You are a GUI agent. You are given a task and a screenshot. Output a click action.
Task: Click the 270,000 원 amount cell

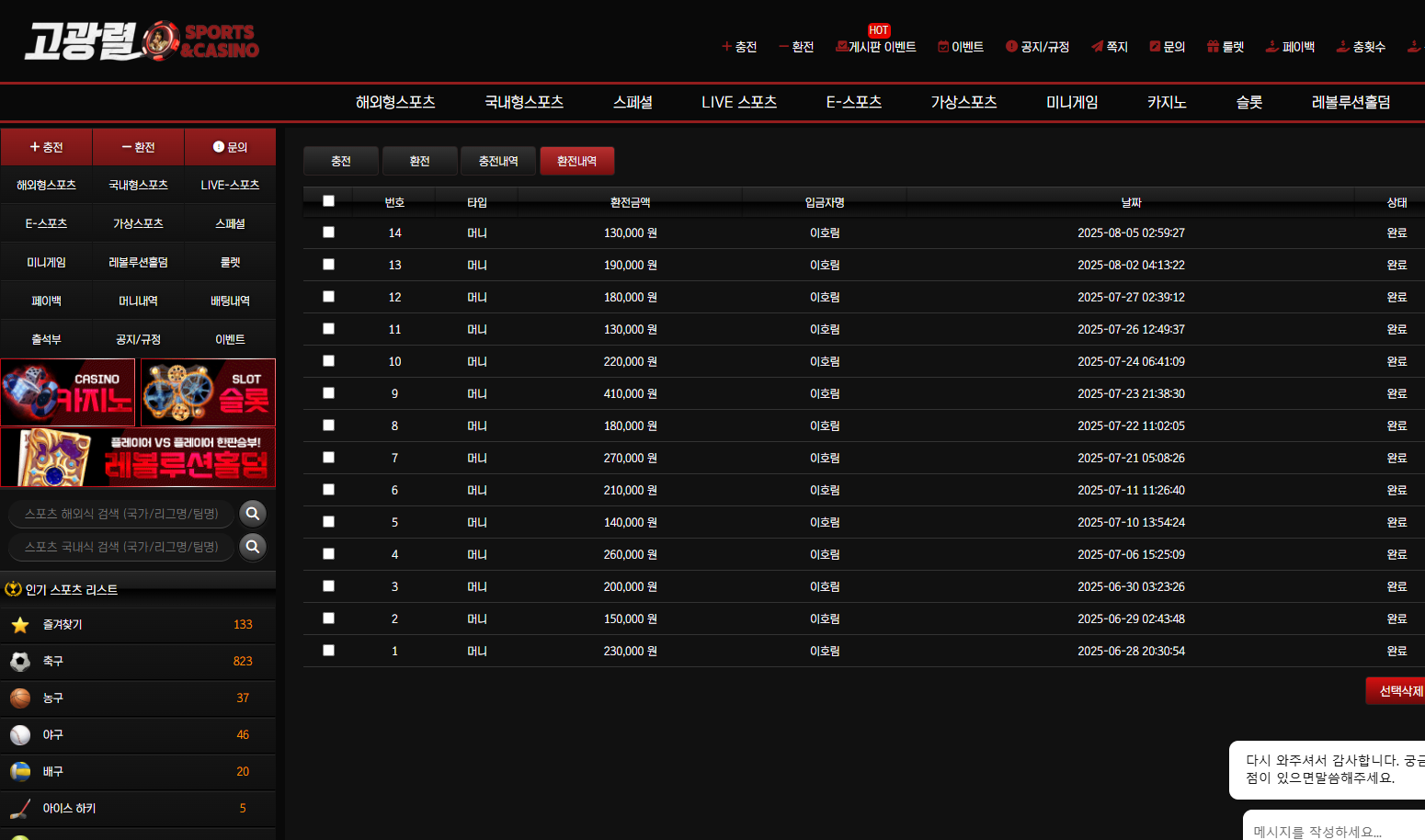click(x=630, y=458)
